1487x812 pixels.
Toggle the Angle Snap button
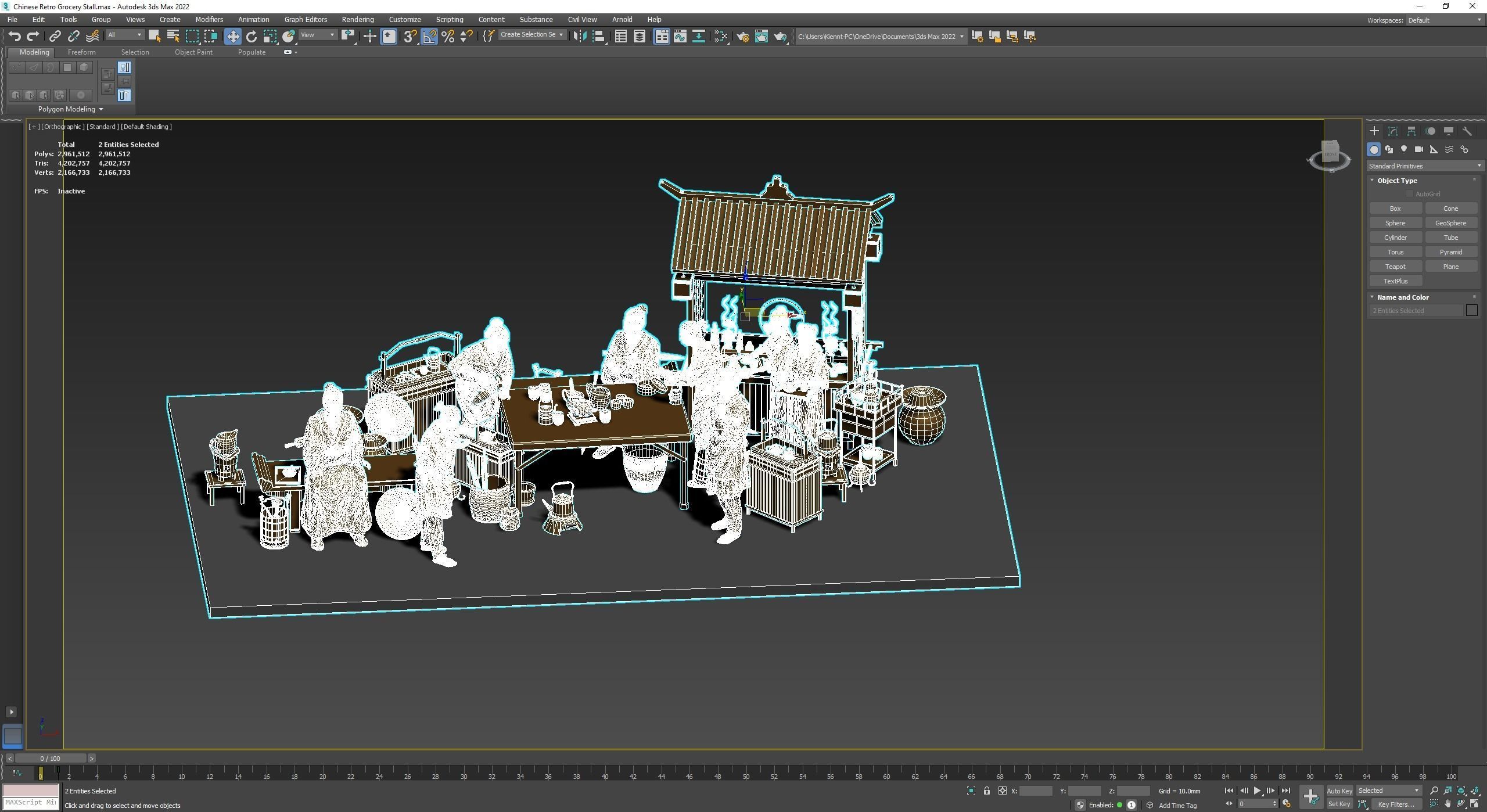click(x=429, y=37)
